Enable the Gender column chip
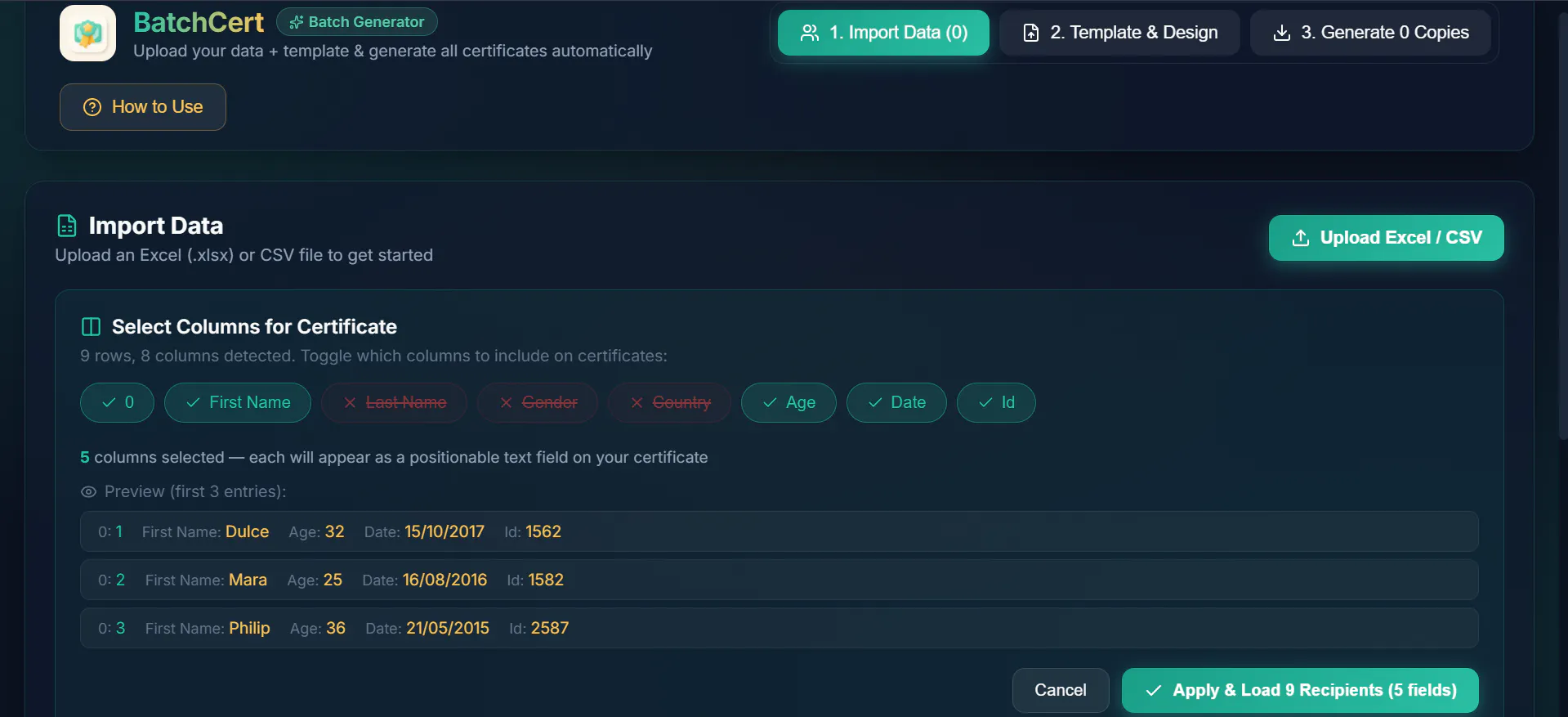The width and height of the screenshot is (1568, 717). click(x=538, y=402)
